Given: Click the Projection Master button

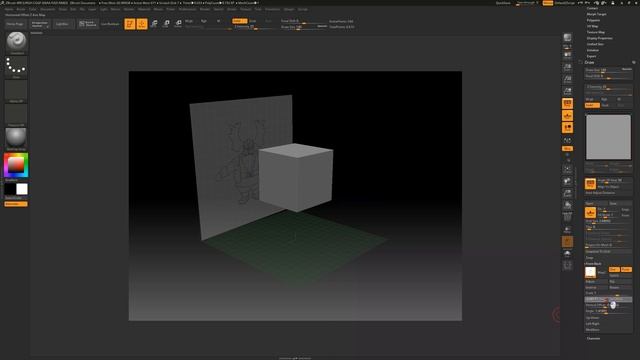Looking at the screenshot, I should [40, 24].
